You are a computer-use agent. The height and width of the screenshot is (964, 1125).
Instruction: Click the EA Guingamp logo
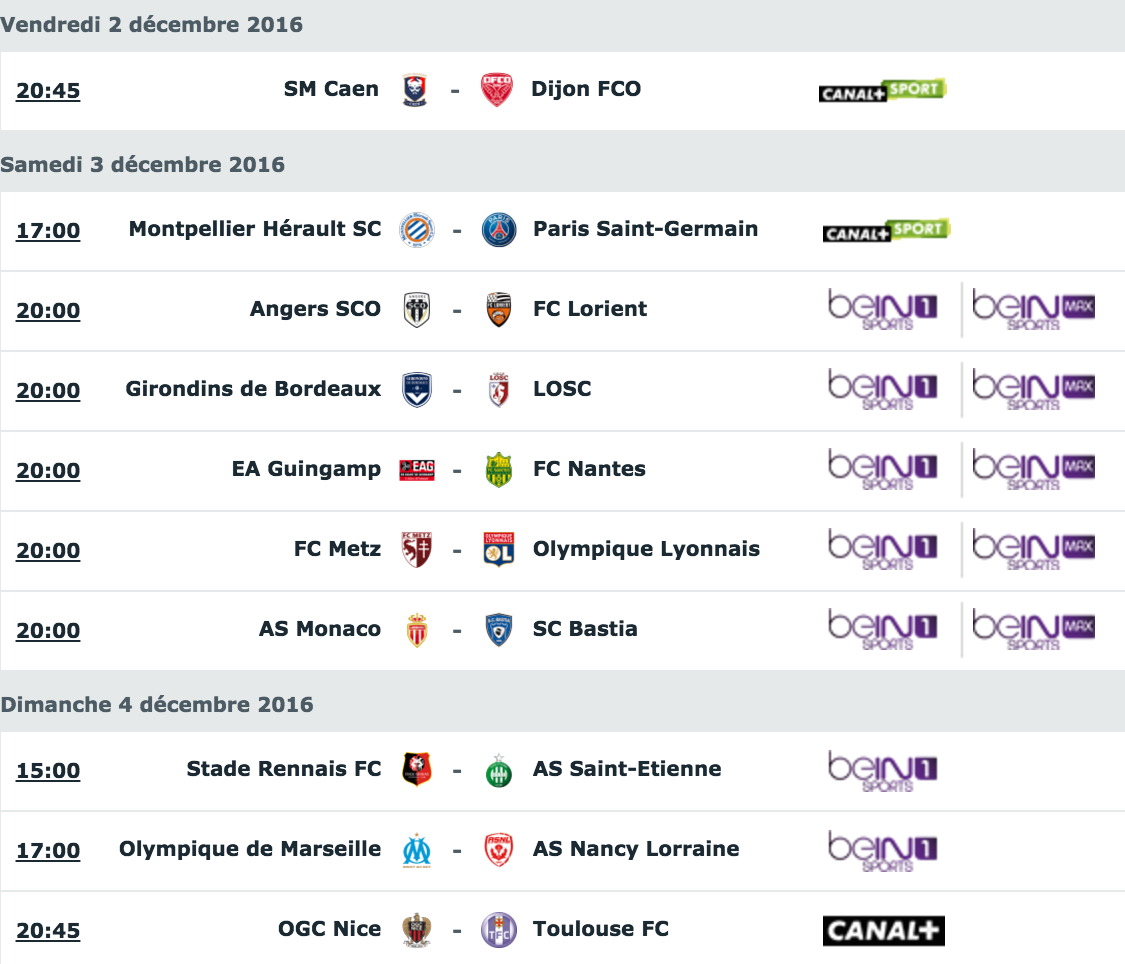click(x=417, y=471)
